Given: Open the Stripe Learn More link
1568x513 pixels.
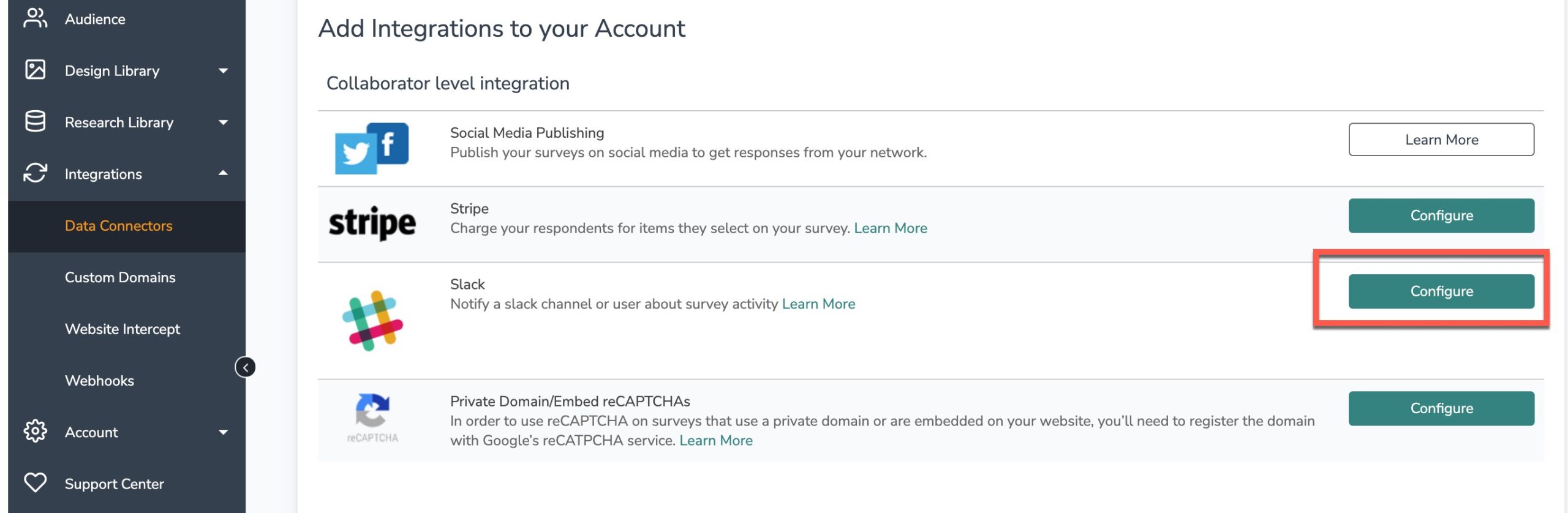Looking at the screenshot, I should 890,228.
